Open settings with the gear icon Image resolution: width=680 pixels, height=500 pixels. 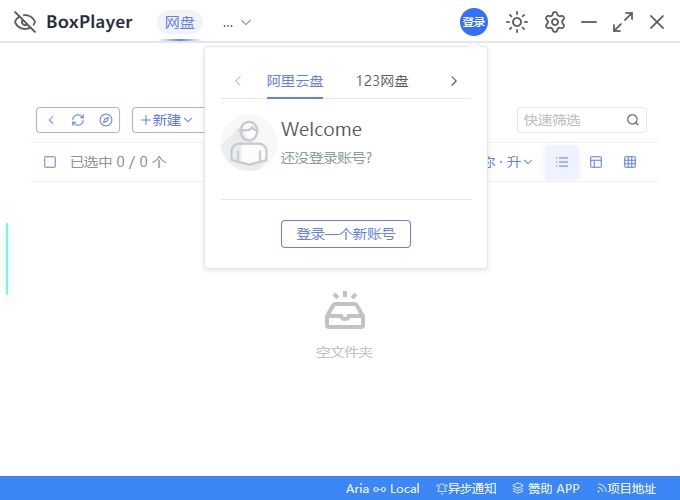click(x=555, y=22)
